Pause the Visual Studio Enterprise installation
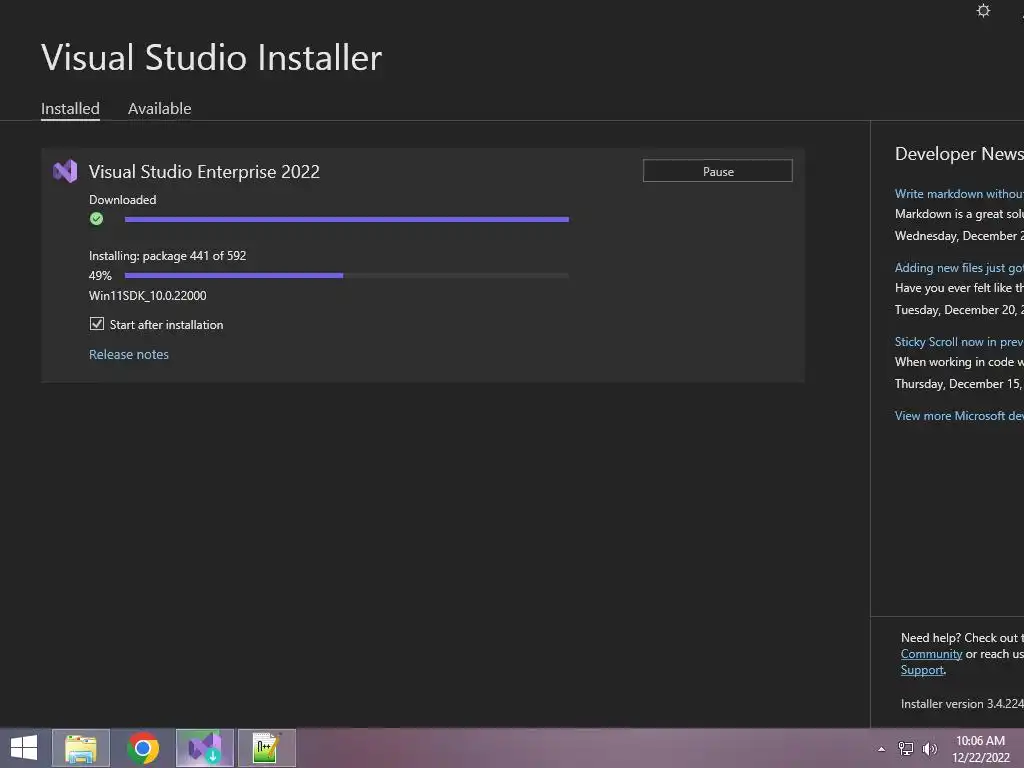This screenshot has width=1024, height=768. pyautogui.click(x=718, y=171)
